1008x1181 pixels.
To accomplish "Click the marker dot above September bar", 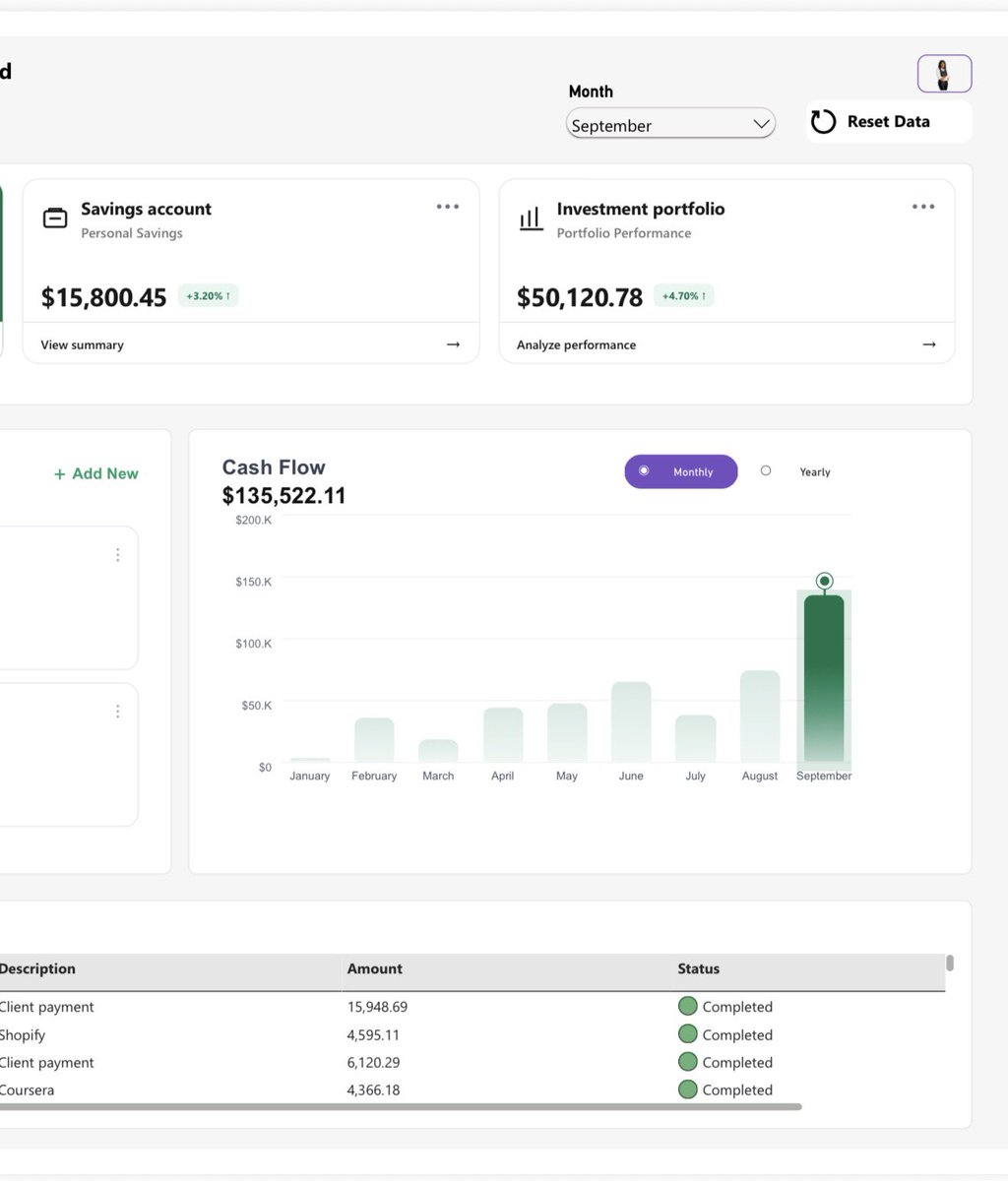I will click(x=825, y=581).
